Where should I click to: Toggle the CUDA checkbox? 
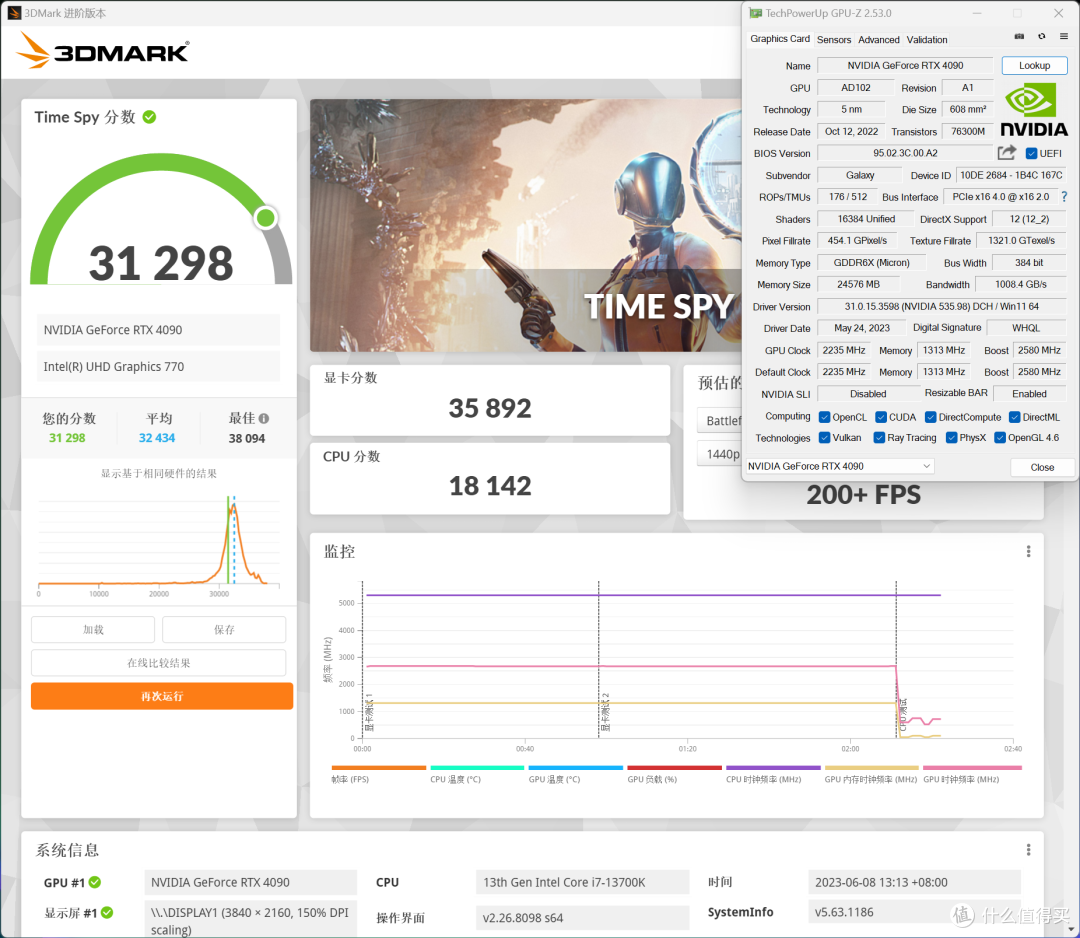(881, 417)
